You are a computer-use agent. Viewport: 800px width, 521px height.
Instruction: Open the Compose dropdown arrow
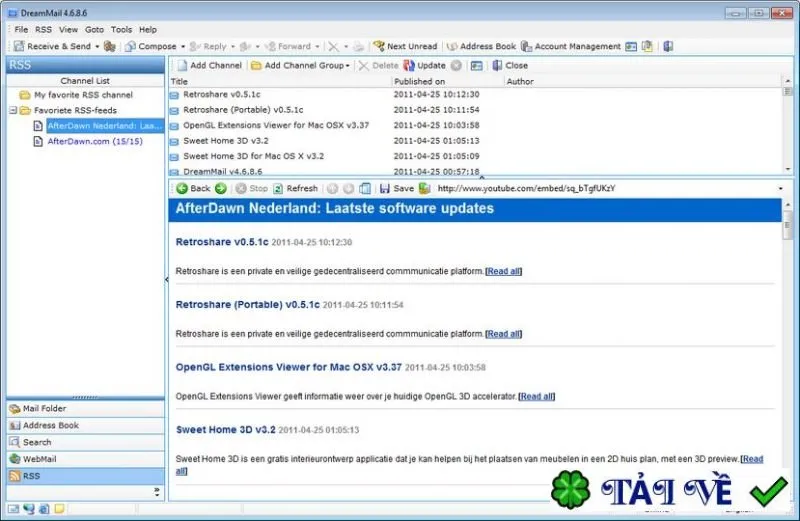[x=183, y=46]
